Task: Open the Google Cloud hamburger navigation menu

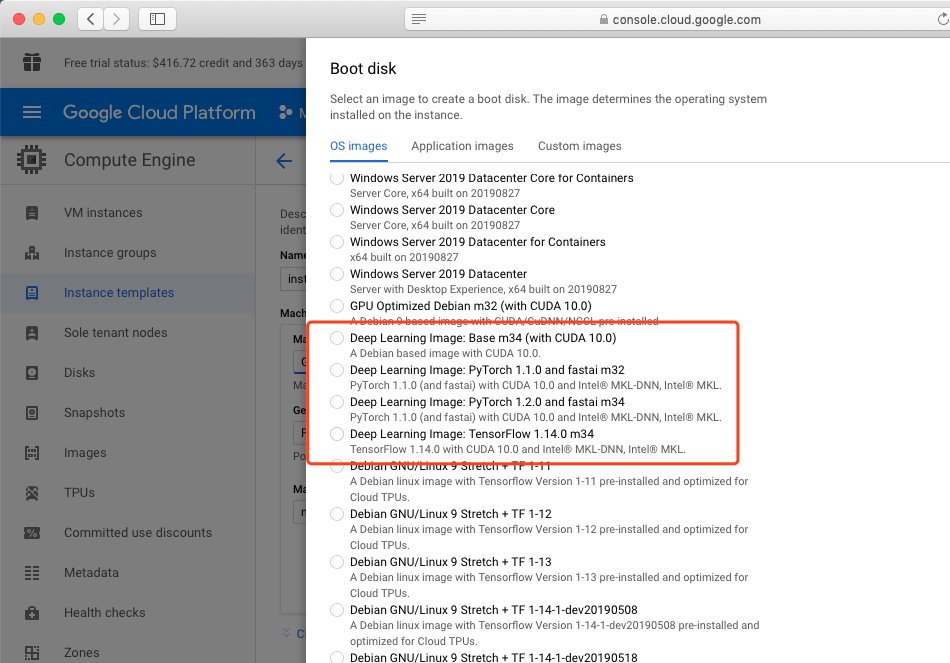Action: click(32, 112)
